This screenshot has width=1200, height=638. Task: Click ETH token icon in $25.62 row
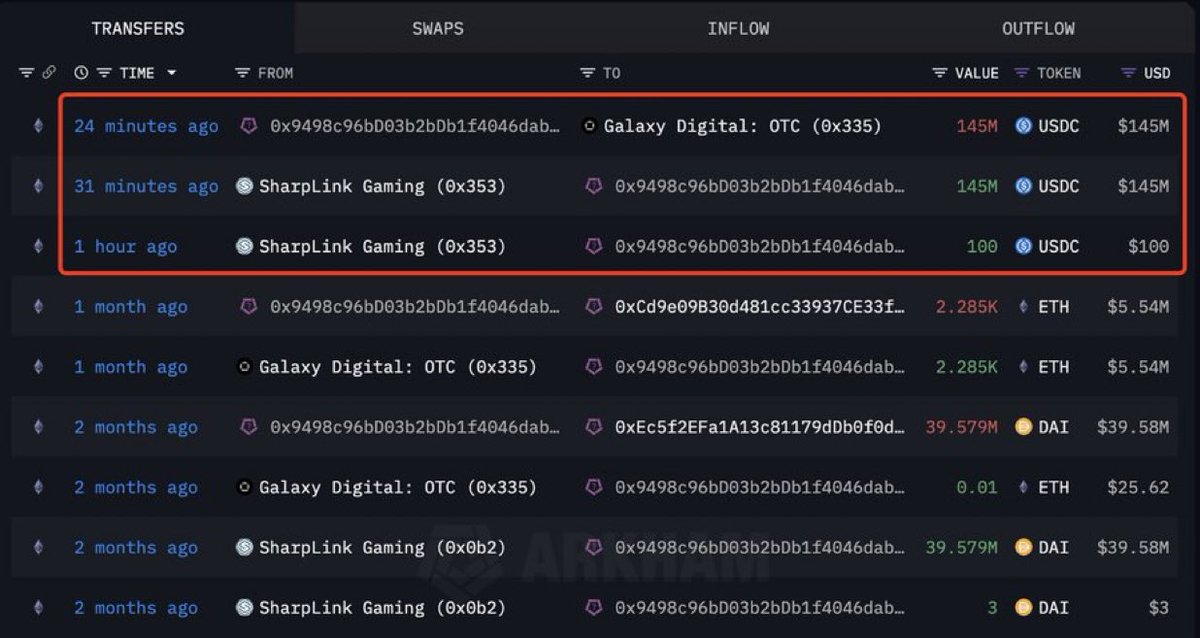coord(1023,487)
